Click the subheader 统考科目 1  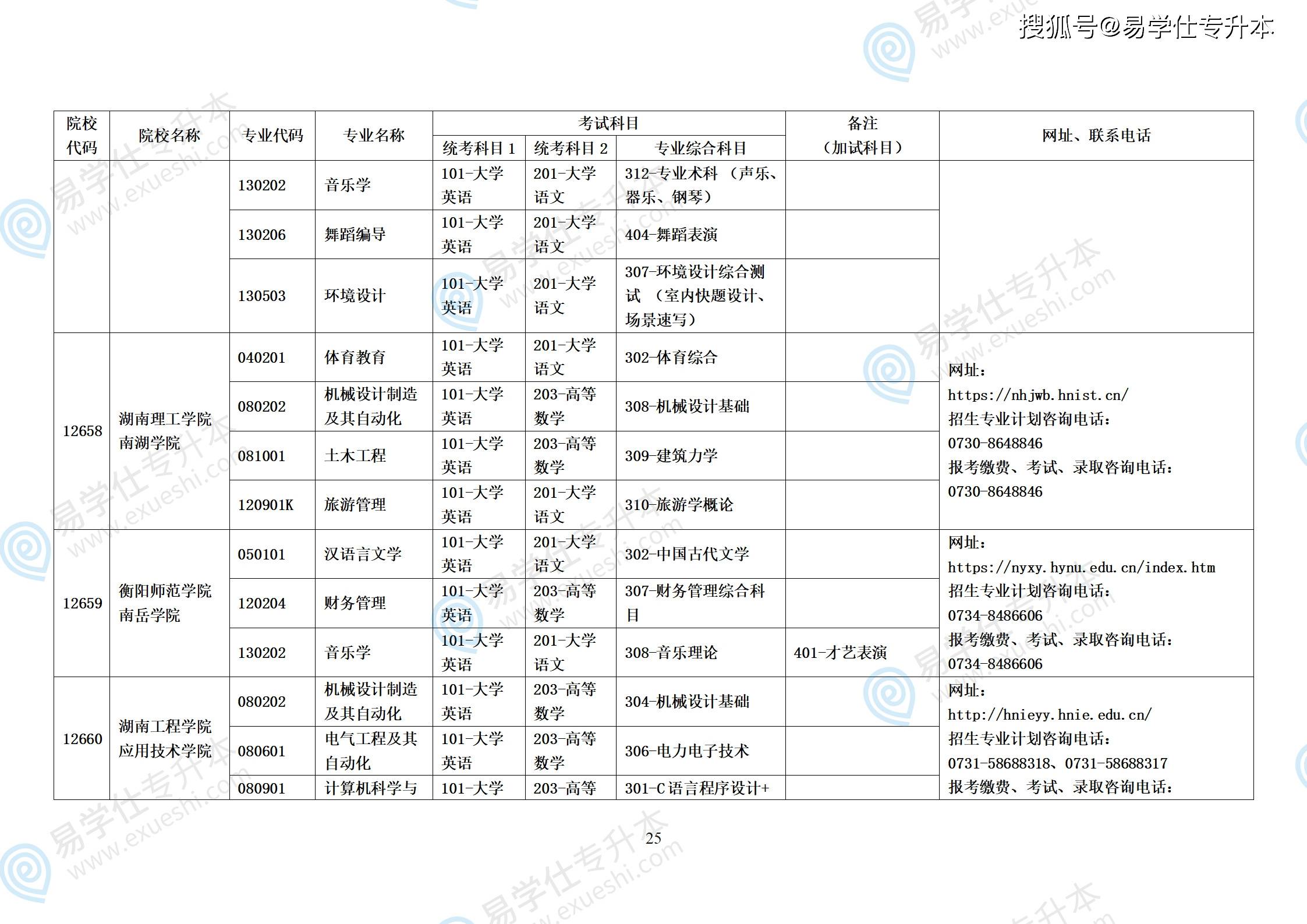click(x=479, y=148)
